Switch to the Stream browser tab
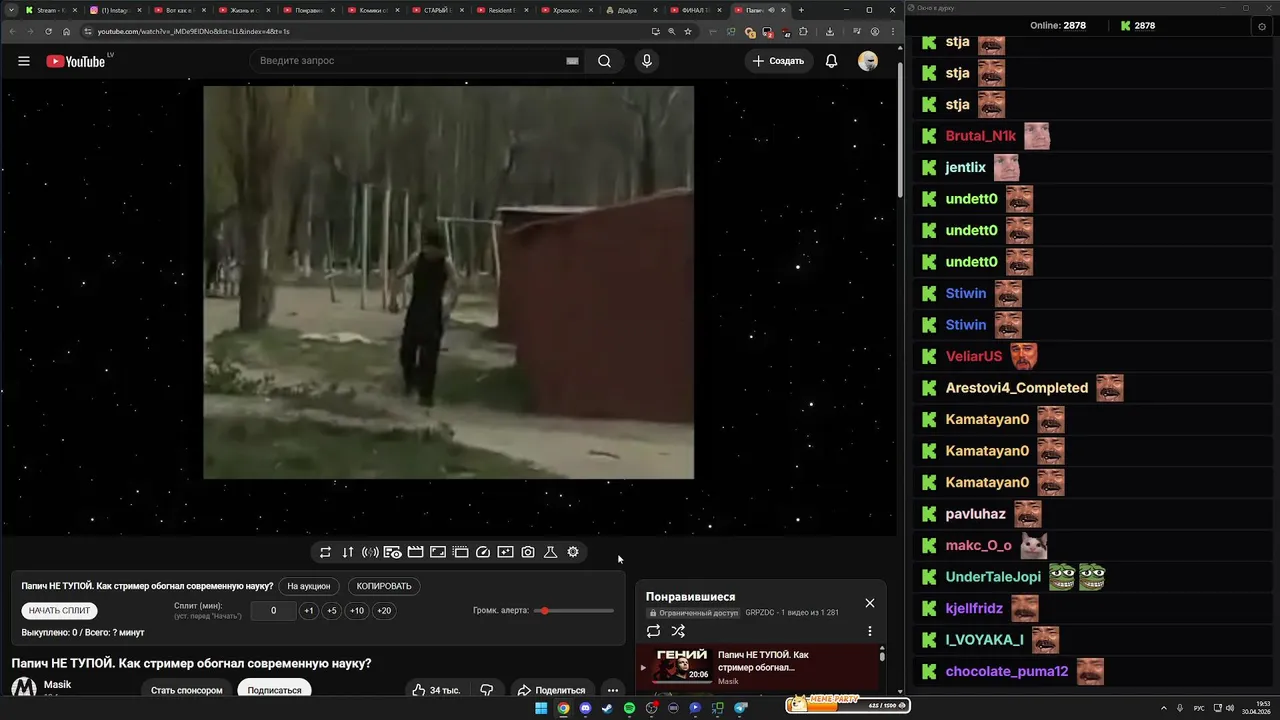Image resolution: width=1280 pixels, height=720 pixels. pos(50,10)
